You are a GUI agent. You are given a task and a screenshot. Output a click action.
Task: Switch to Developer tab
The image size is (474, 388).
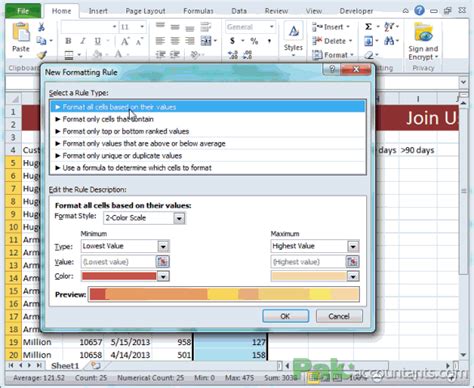[x=356, y=11]
